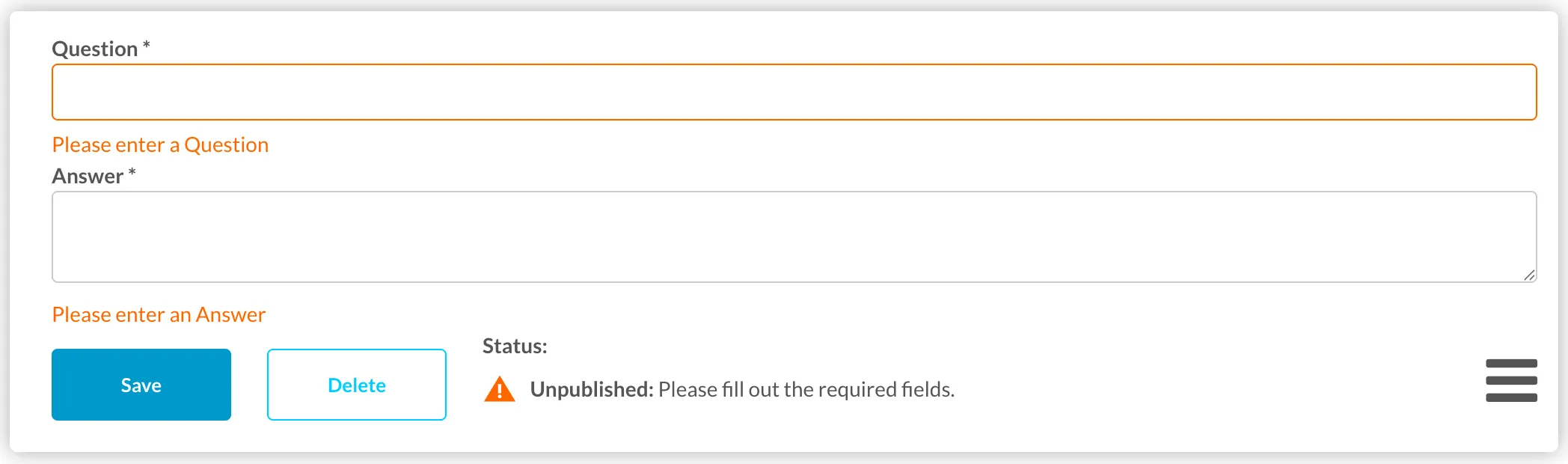Click the asterisk beside the Answer label
The height and width of the screenshot is (464, 1568).
[x=132, y=172]
